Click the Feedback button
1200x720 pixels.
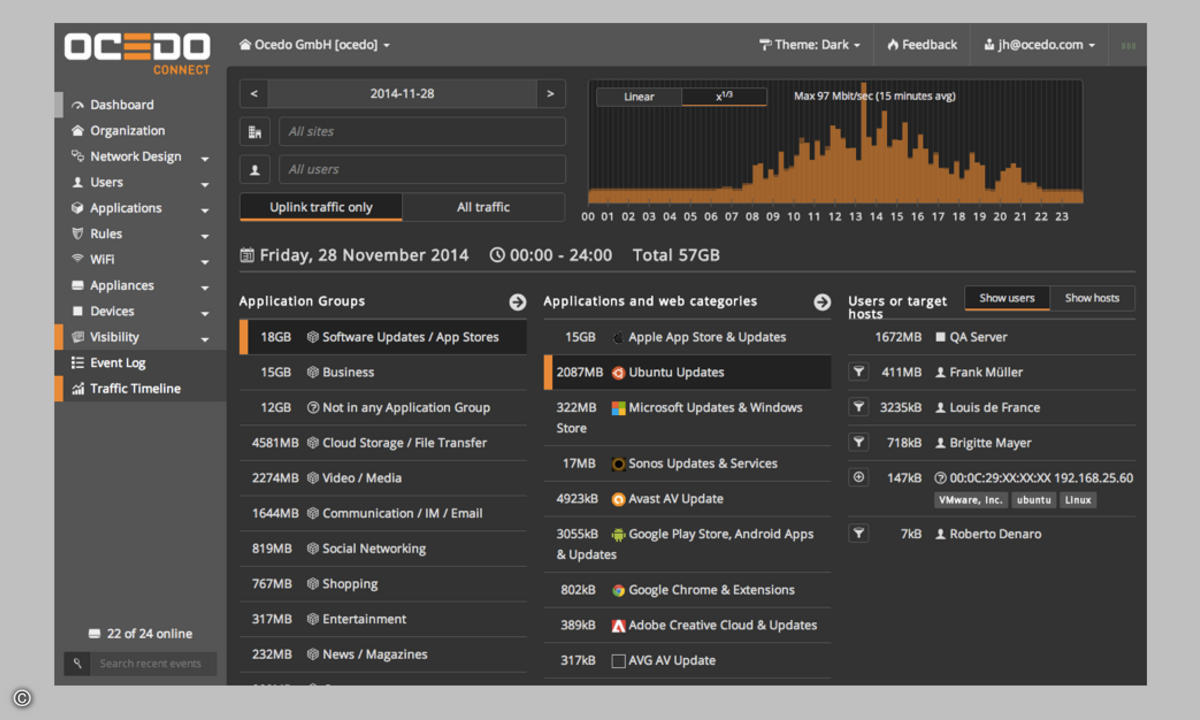click(x=921, y=45)
